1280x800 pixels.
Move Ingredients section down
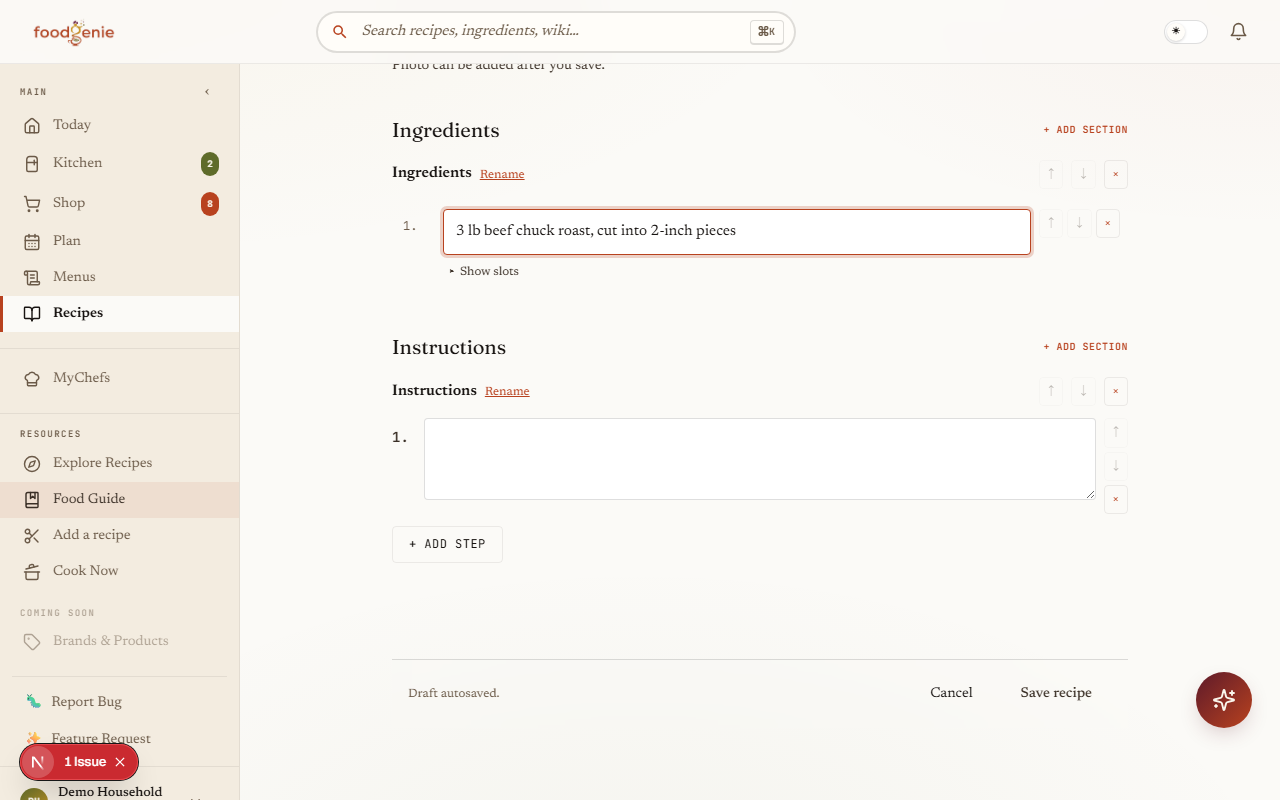(1083, 174)
